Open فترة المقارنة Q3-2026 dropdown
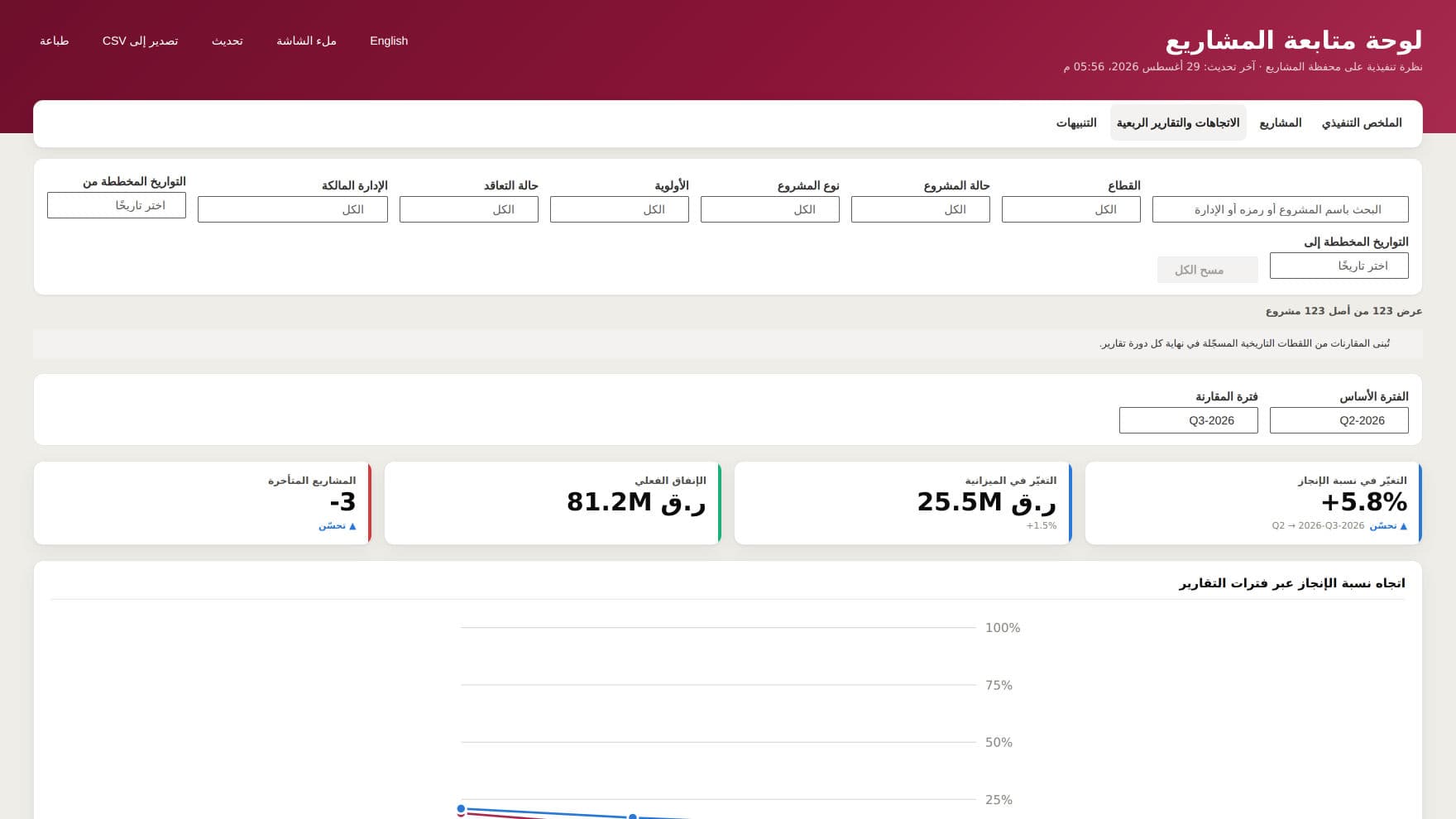 [x=1188, y=420]
